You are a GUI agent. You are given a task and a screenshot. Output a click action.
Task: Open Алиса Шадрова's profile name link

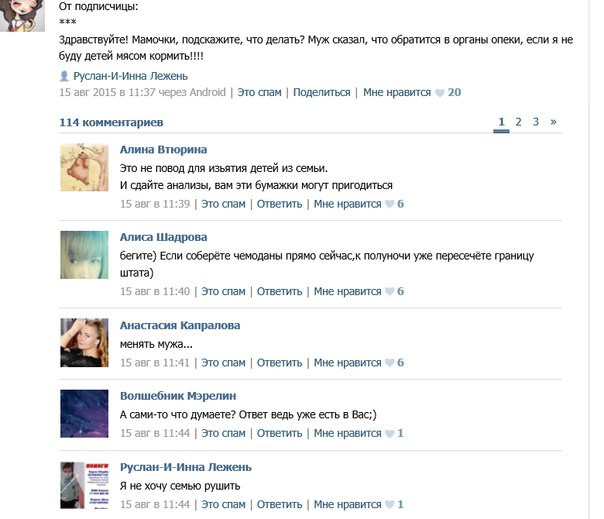(163, 237)
